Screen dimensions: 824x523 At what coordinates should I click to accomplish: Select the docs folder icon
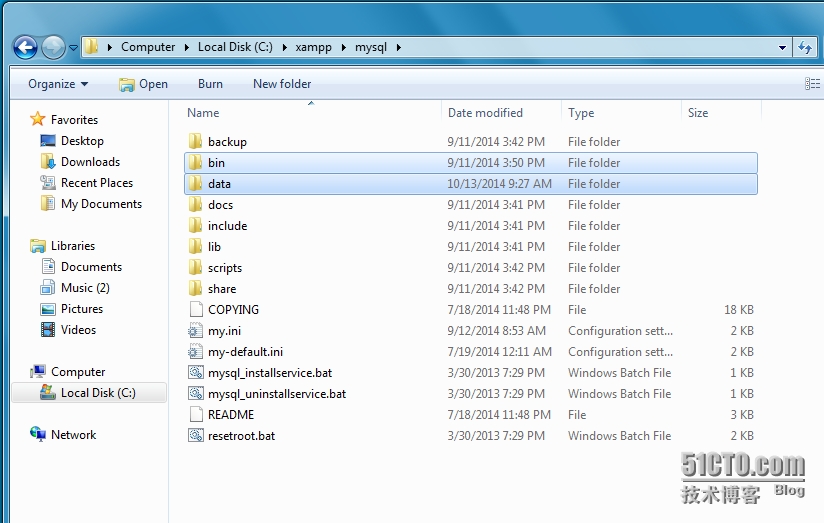195,204
